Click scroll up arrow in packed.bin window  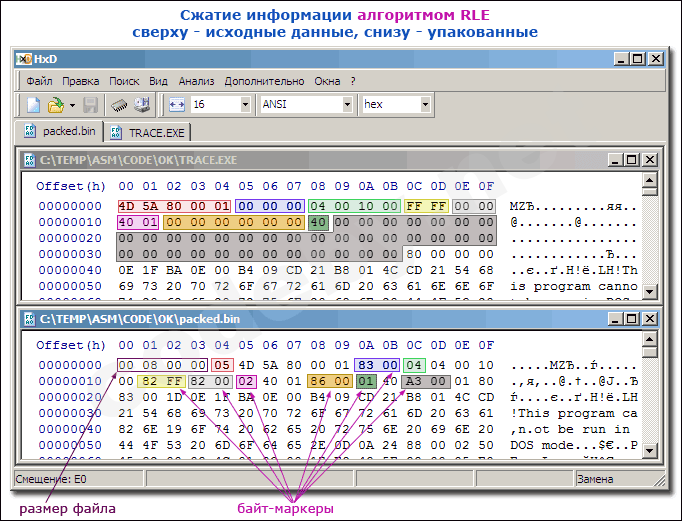[x=649, y=339]
